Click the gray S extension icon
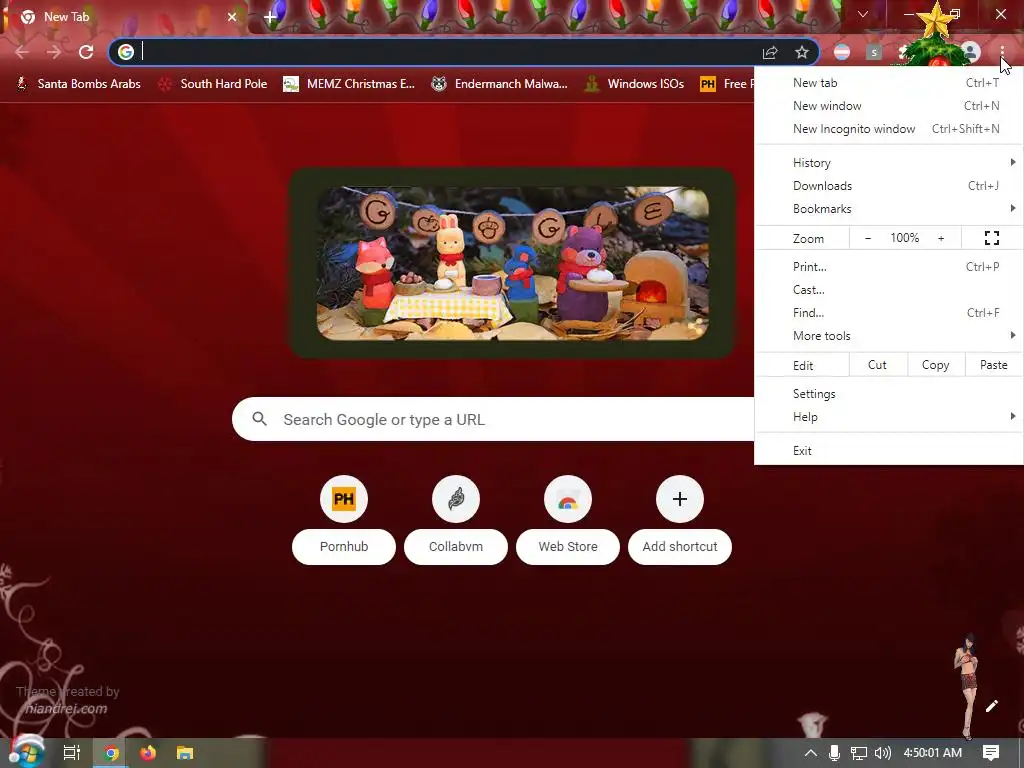 tap(874, 52)
